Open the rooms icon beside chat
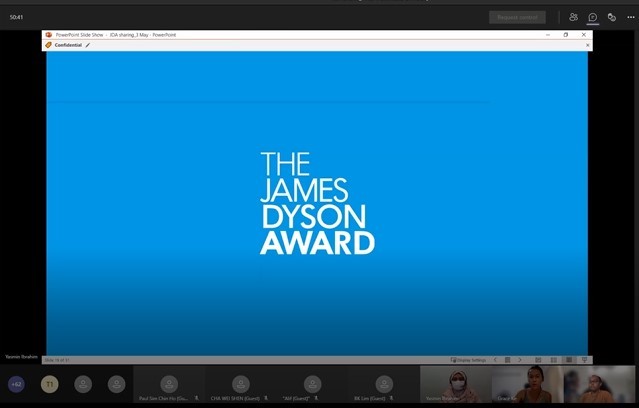This screenshot has height=408, width=639. click(x=612, y=17)
